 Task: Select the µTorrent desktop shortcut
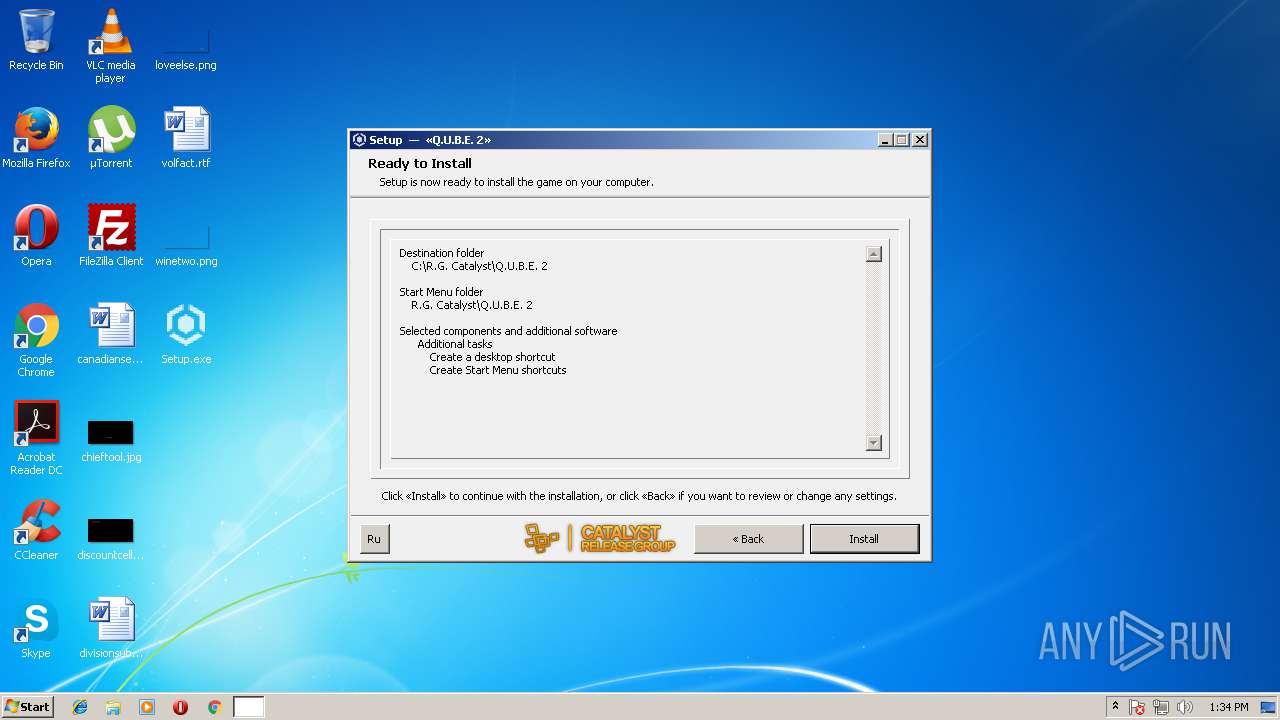[110, 138]
